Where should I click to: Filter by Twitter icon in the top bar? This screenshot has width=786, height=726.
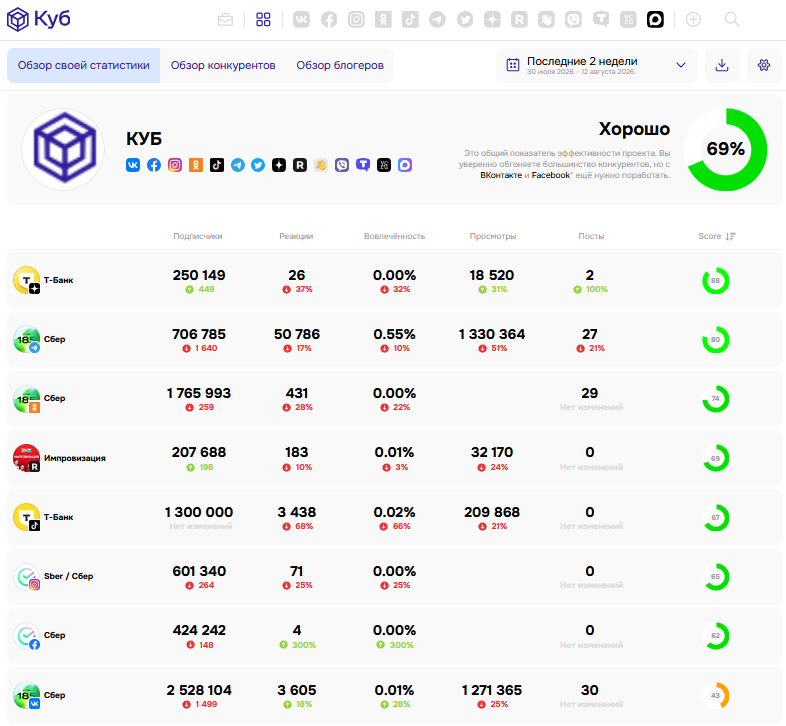coord(465,20)
